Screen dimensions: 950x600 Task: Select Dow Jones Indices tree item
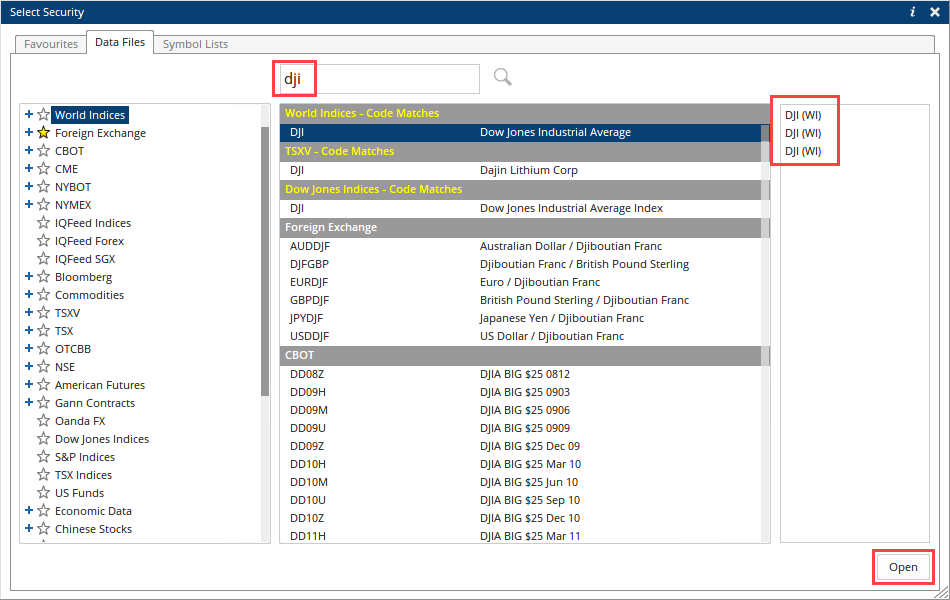(102, 439)
